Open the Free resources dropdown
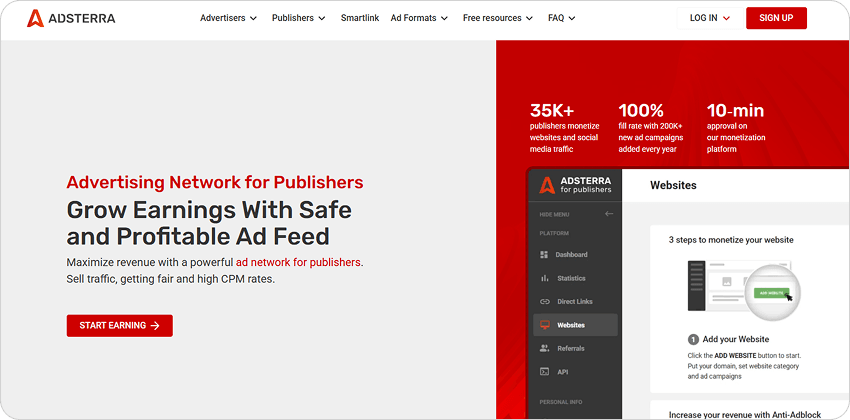This screenshot has height=420, width=850. [x=498, y=18]
